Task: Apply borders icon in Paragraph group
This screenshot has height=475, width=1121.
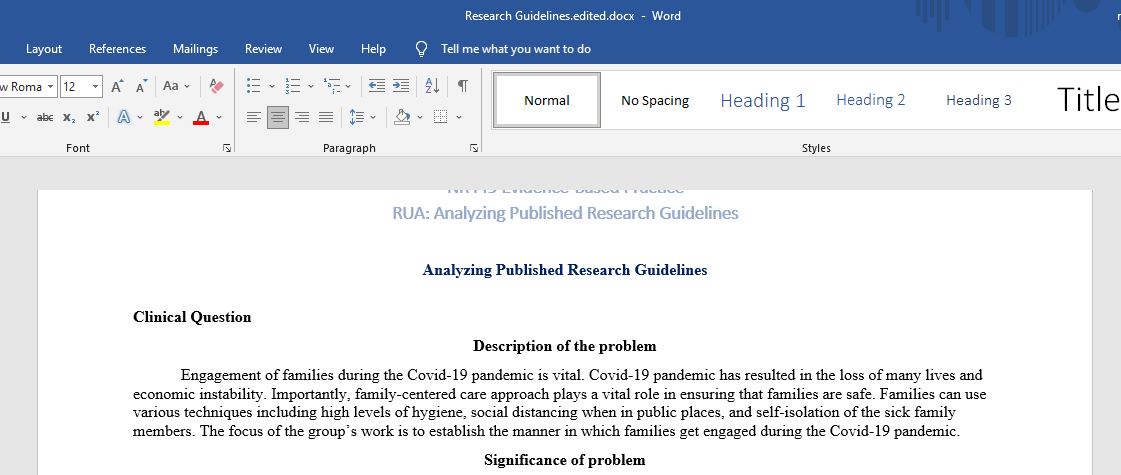Action: [x=440, y=117]
